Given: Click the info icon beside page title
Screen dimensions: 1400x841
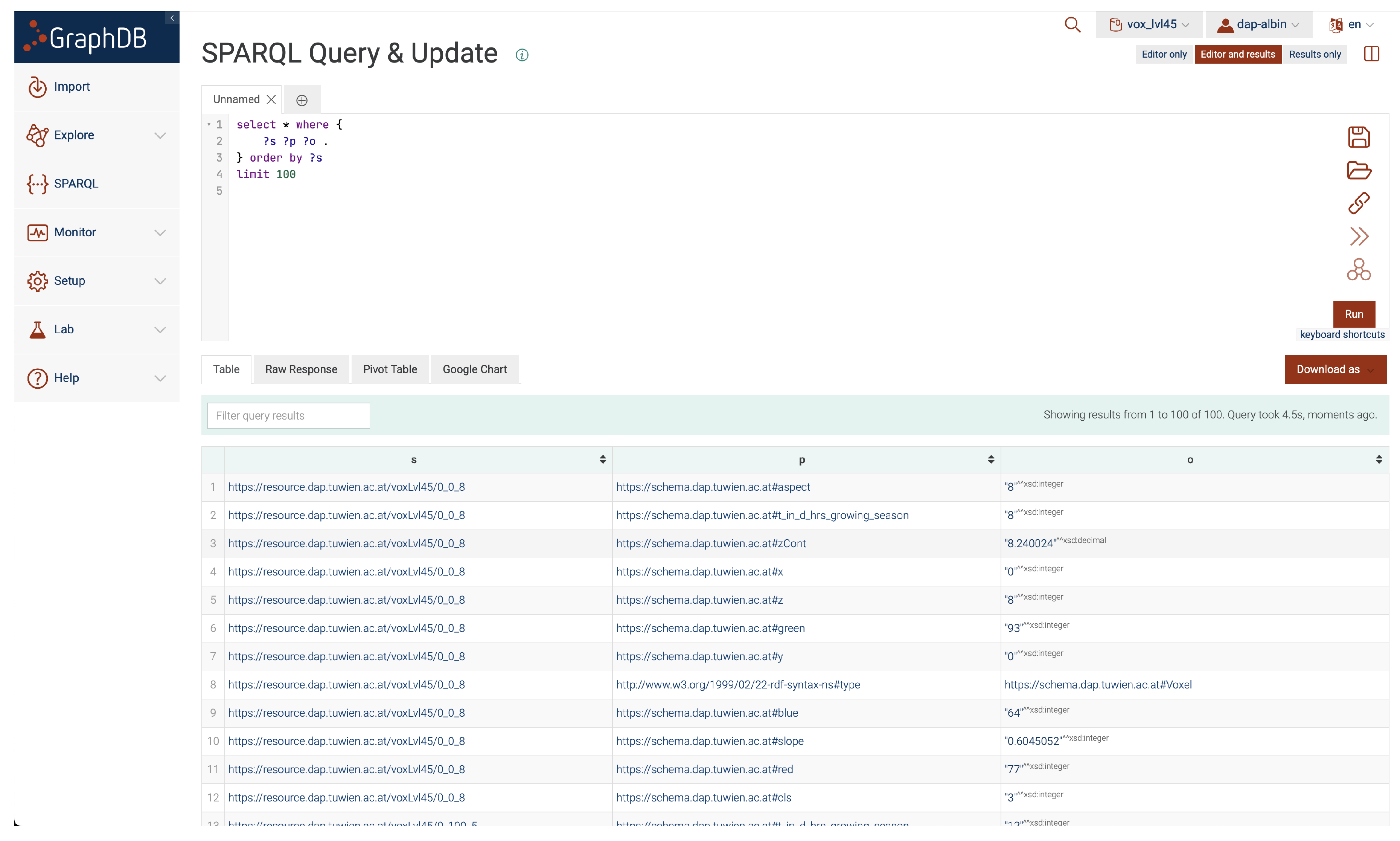Looking at the screenshot, I should 522,55.
